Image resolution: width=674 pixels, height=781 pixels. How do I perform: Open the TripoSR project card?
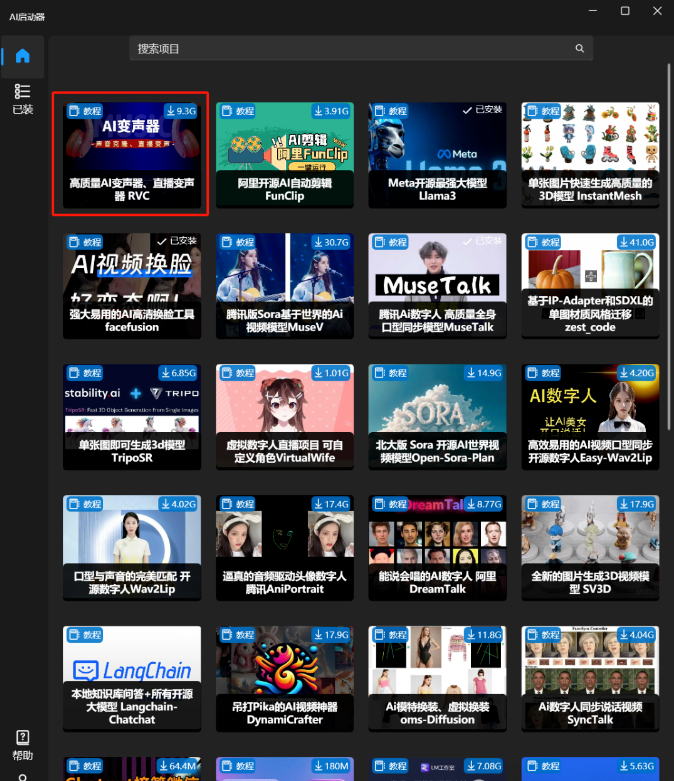pos(132,417)
